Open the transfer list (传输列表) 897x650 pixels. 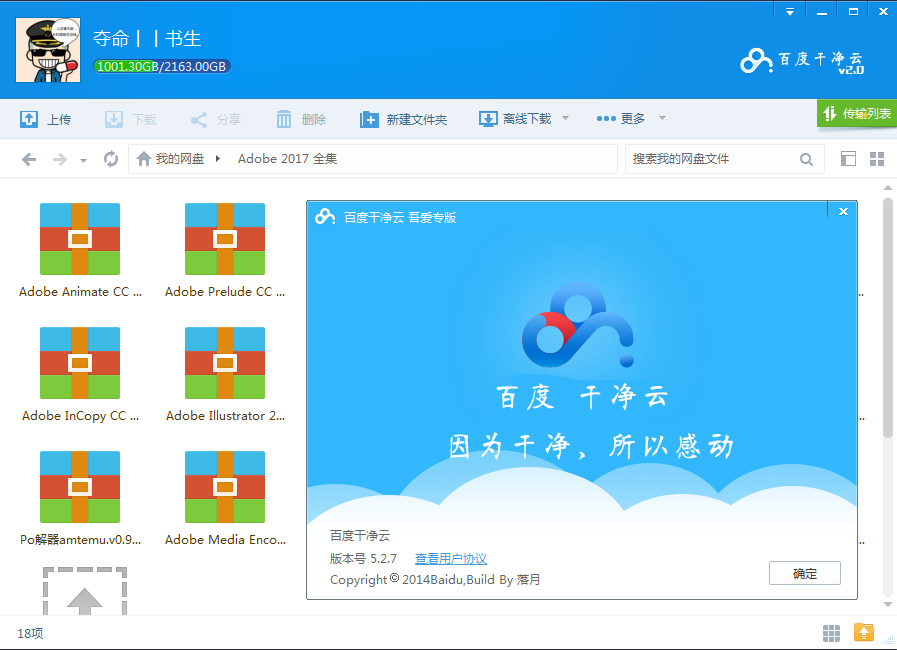click(857, 113)
